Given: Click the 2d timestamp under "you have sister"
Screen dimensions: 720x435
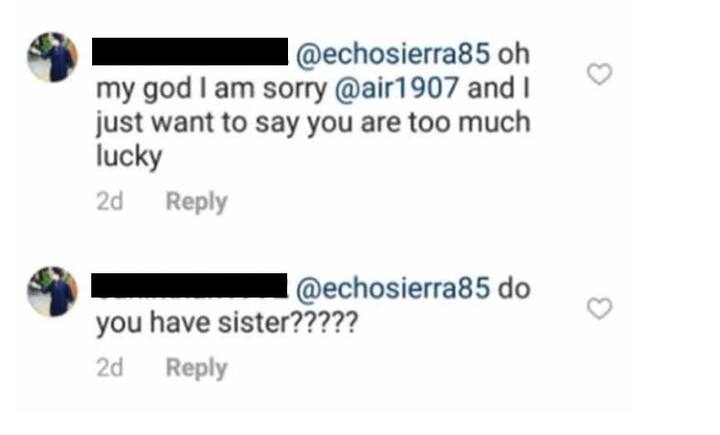Looking at the screenshot, I should 109,368.
